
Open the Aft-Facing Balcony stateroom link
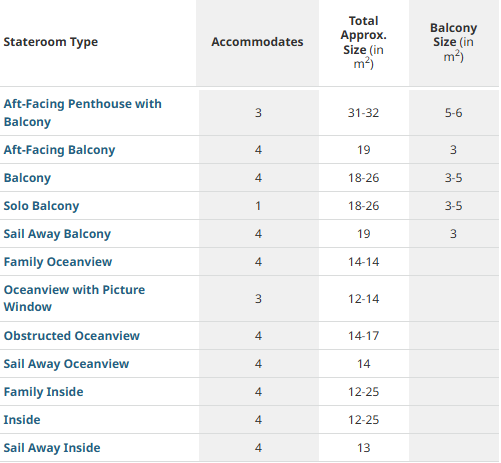tap(59, 150)
